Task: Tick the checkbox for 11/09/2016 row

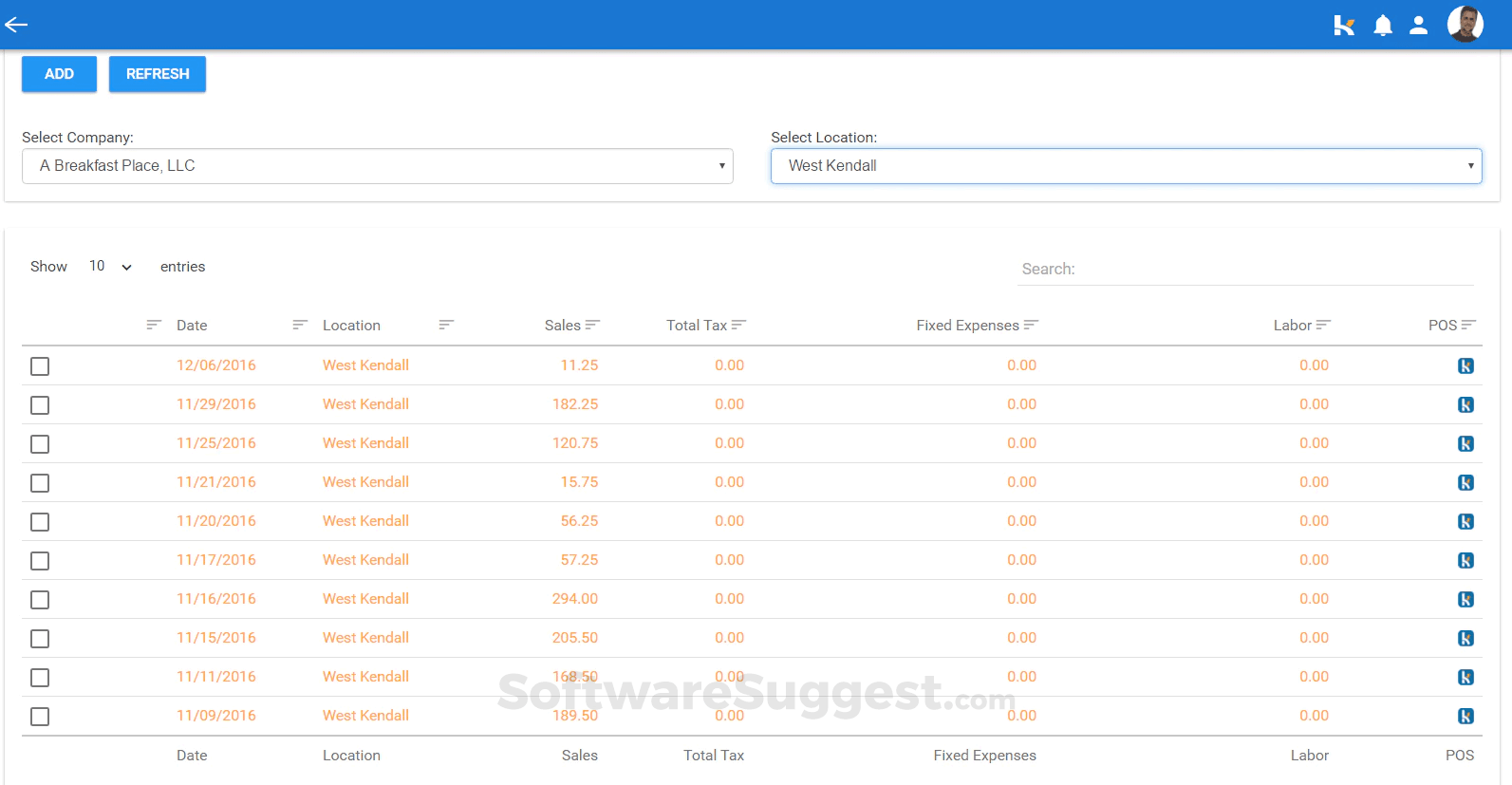Action: click(x=40, y=717)
